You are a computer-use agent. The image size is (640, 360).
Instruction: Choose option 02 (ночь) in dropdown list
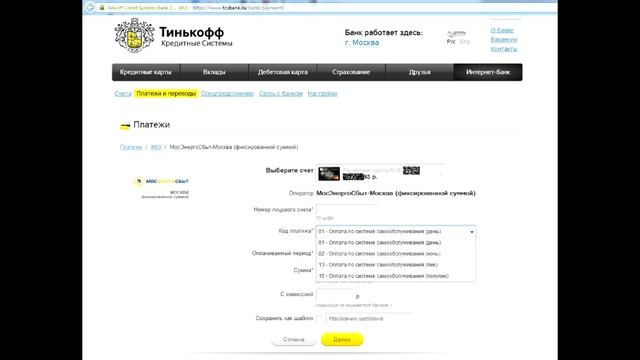point(396,253)
